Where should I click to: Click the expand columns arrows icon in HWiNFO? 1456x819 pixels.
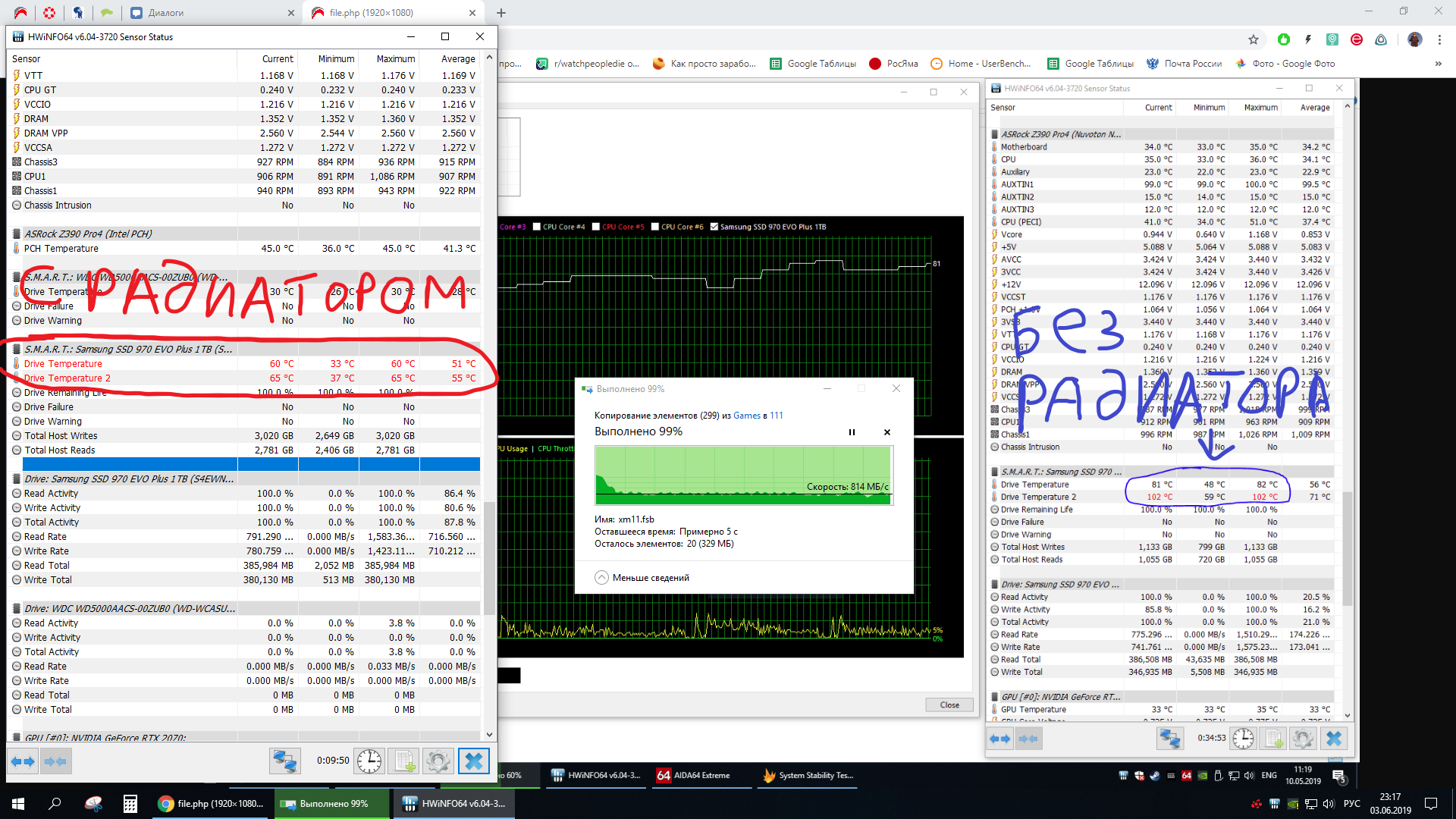click(24, 761)
